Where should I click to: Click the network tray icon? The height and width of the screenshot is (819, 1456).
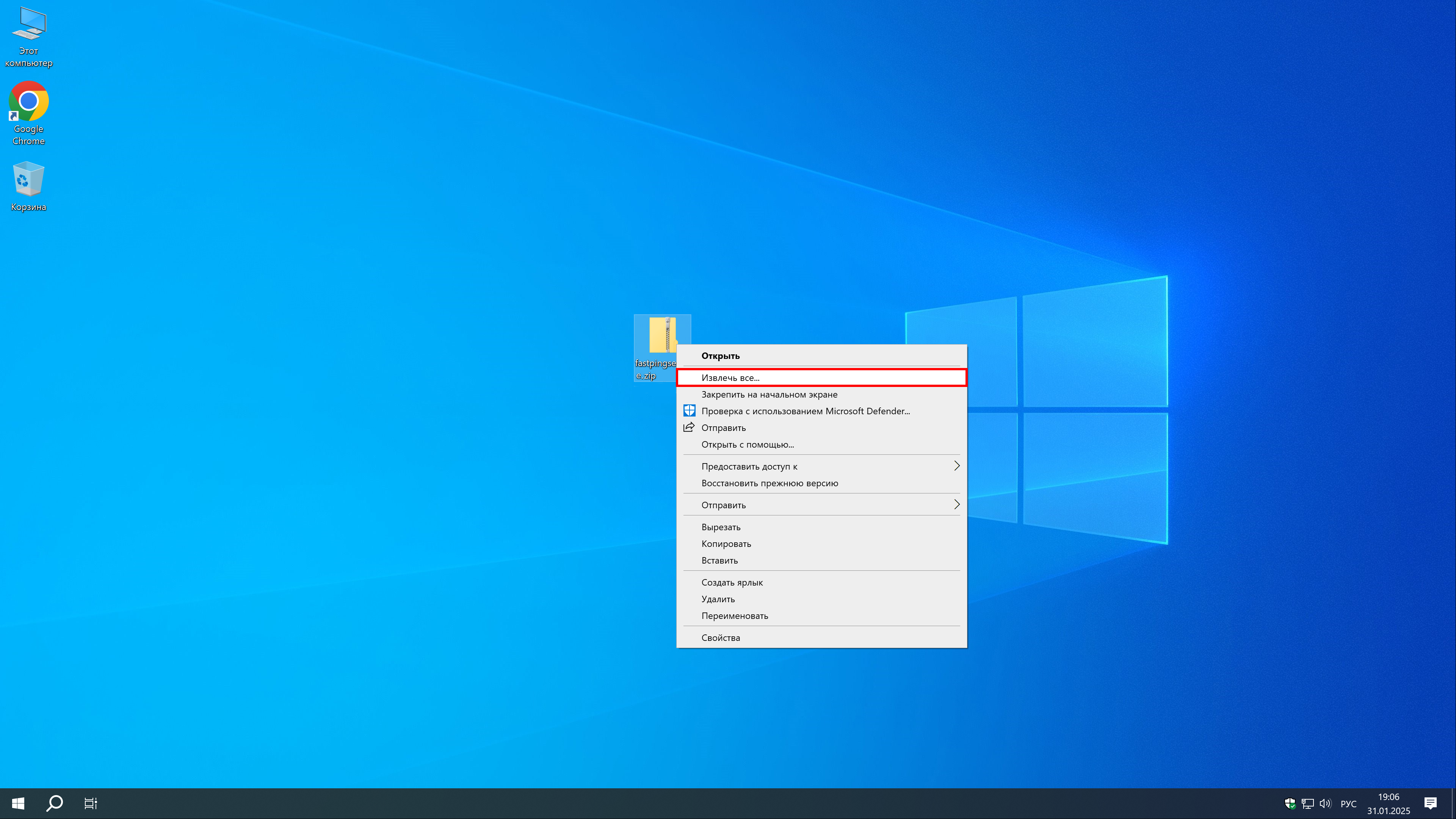pos(1307,803)
